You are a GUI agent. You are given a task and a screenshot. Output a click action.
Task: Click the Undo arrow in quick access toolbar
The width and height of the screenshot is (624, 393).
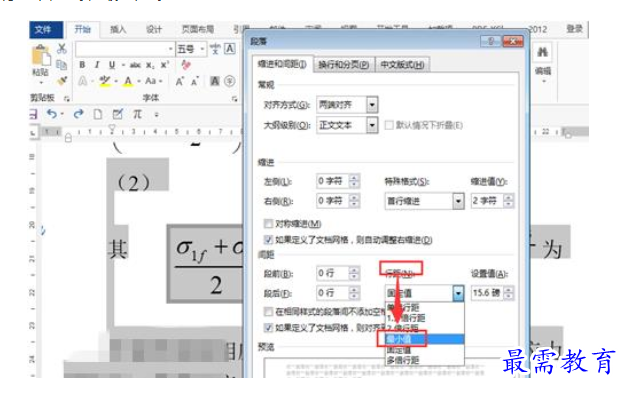[x=52, y=114]
